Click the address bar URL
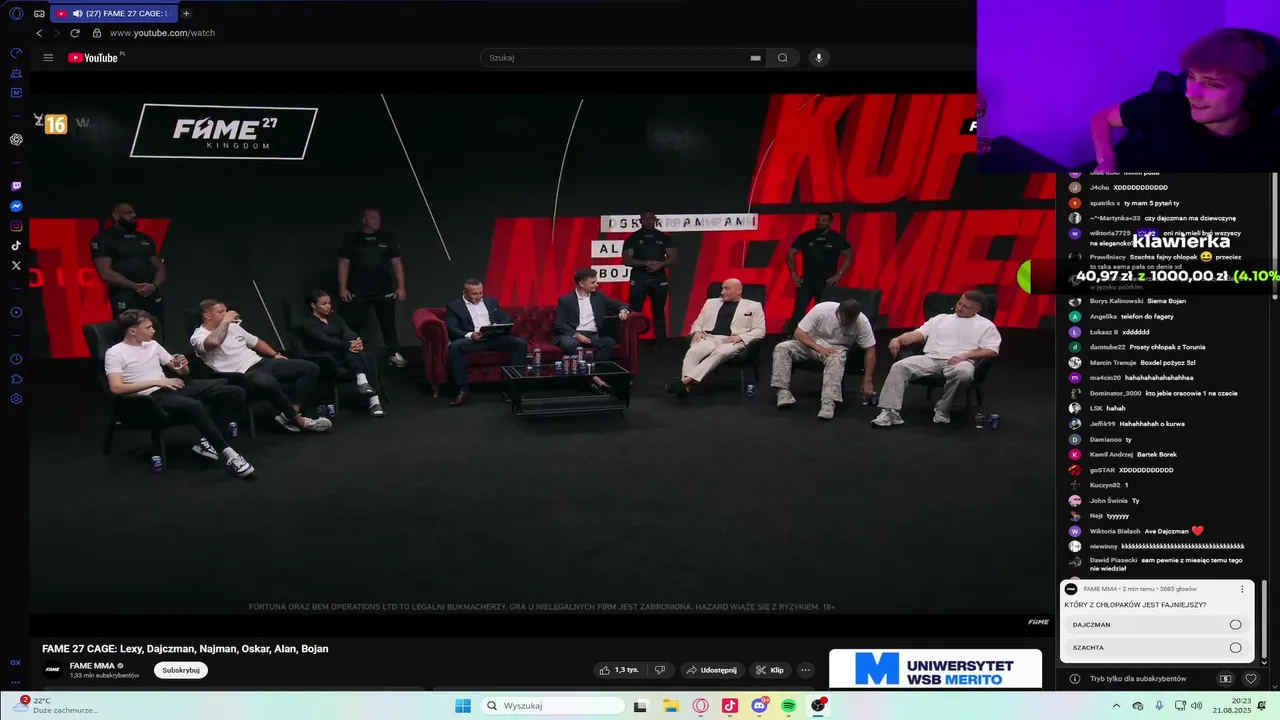Screen dimensions: 1280x720 tap(162, 33)
